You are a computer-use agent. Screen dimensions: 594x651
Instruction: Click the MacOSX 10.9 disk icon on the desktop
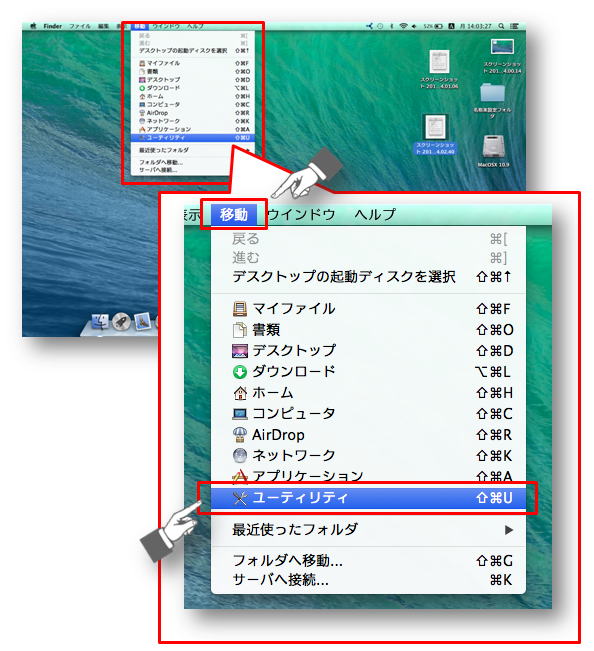coord(493,147)
